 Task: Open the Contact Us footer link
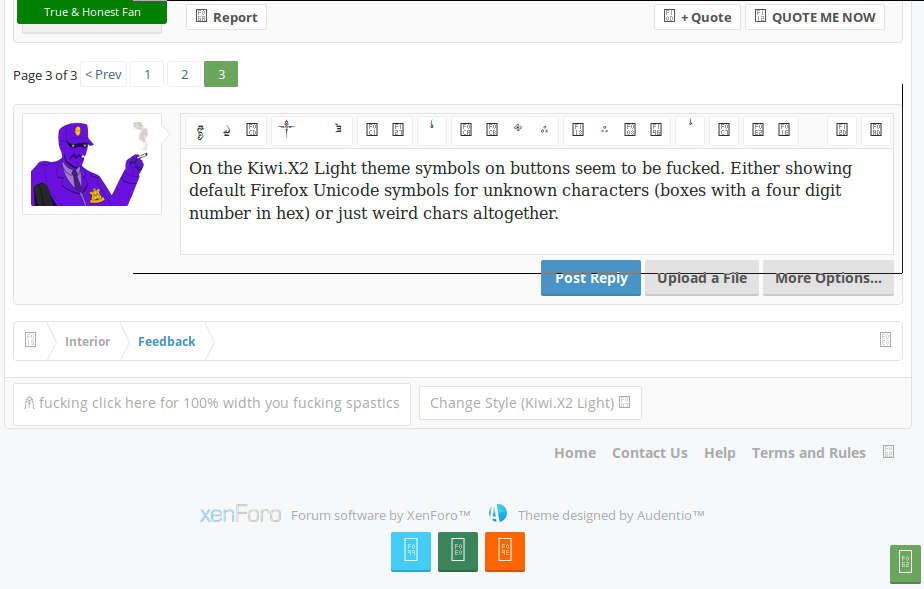click(650, 453)
